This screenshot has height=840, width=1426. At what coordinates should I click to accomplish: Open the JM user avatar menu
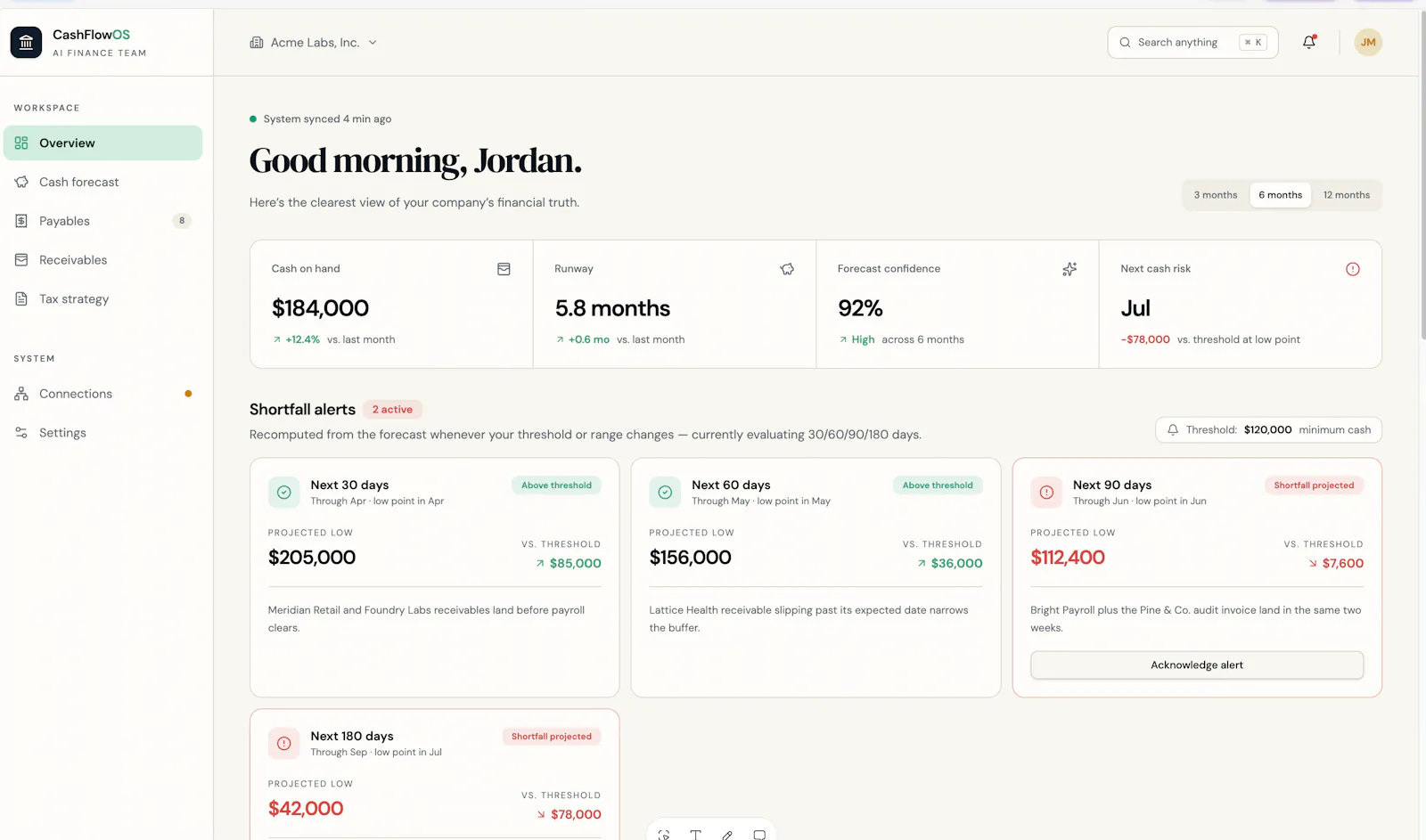(1368, 42)
